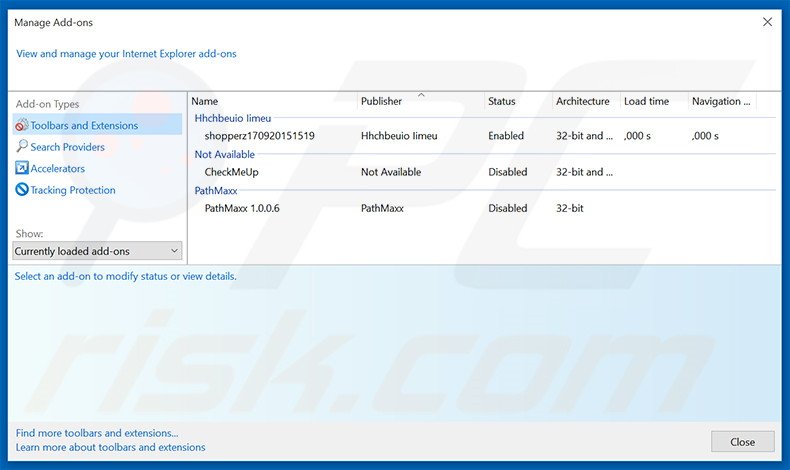Click the Navigation time value ,000 s

(705, 136)
